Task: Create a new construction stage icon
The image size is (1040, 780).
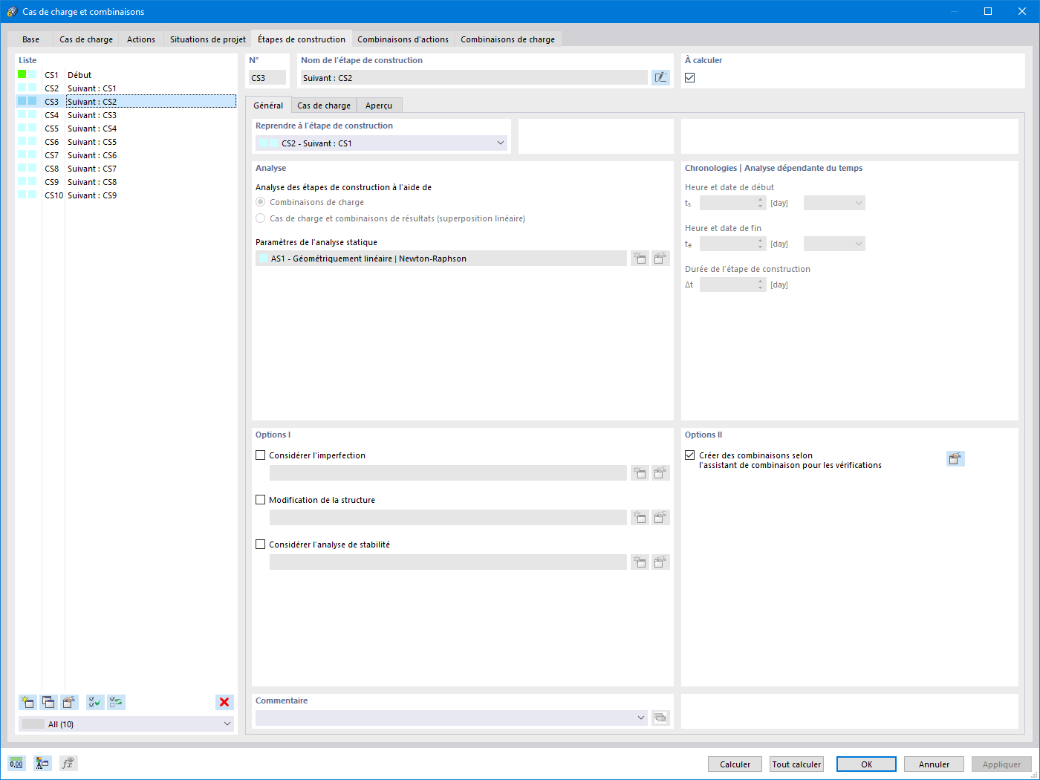Action: point(28,702)
